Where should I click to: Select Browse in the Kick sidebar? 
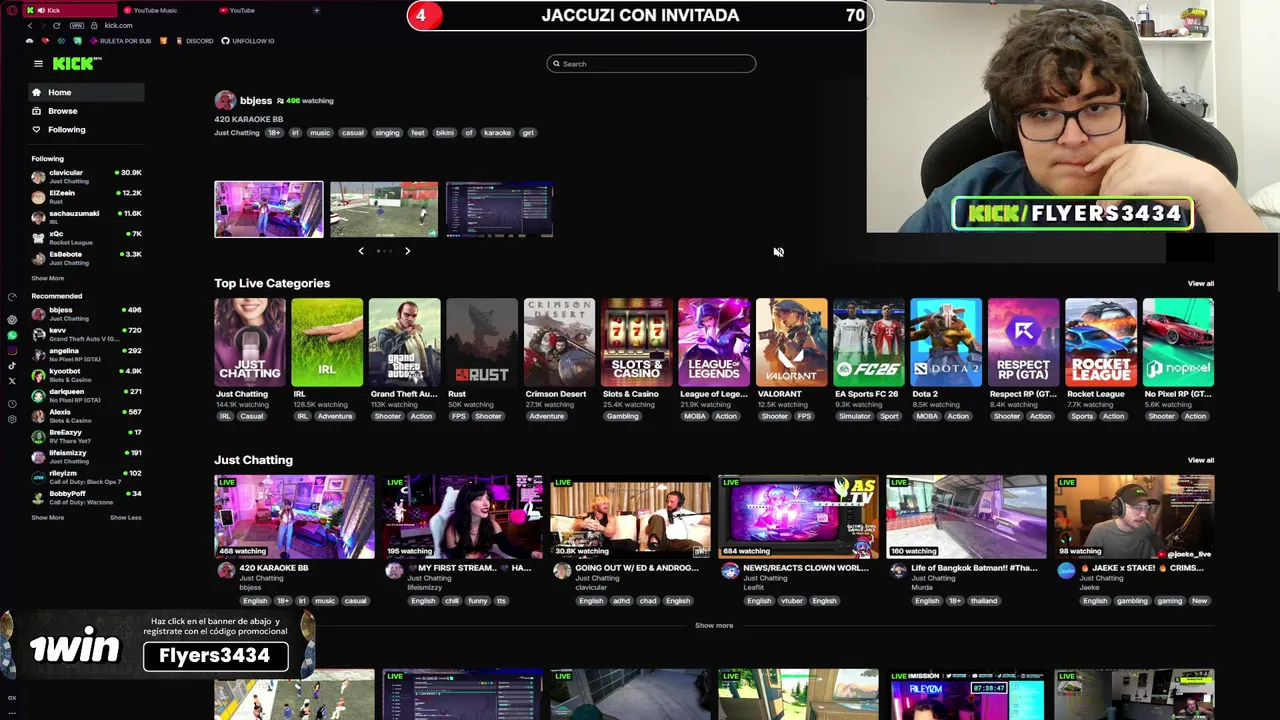coord(86,111)
